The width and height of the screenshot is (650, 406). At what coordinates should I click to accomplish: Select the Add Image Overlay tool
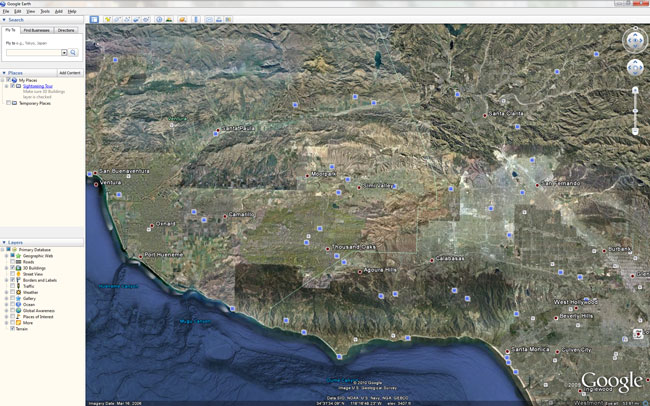click(x=136, y=19)
